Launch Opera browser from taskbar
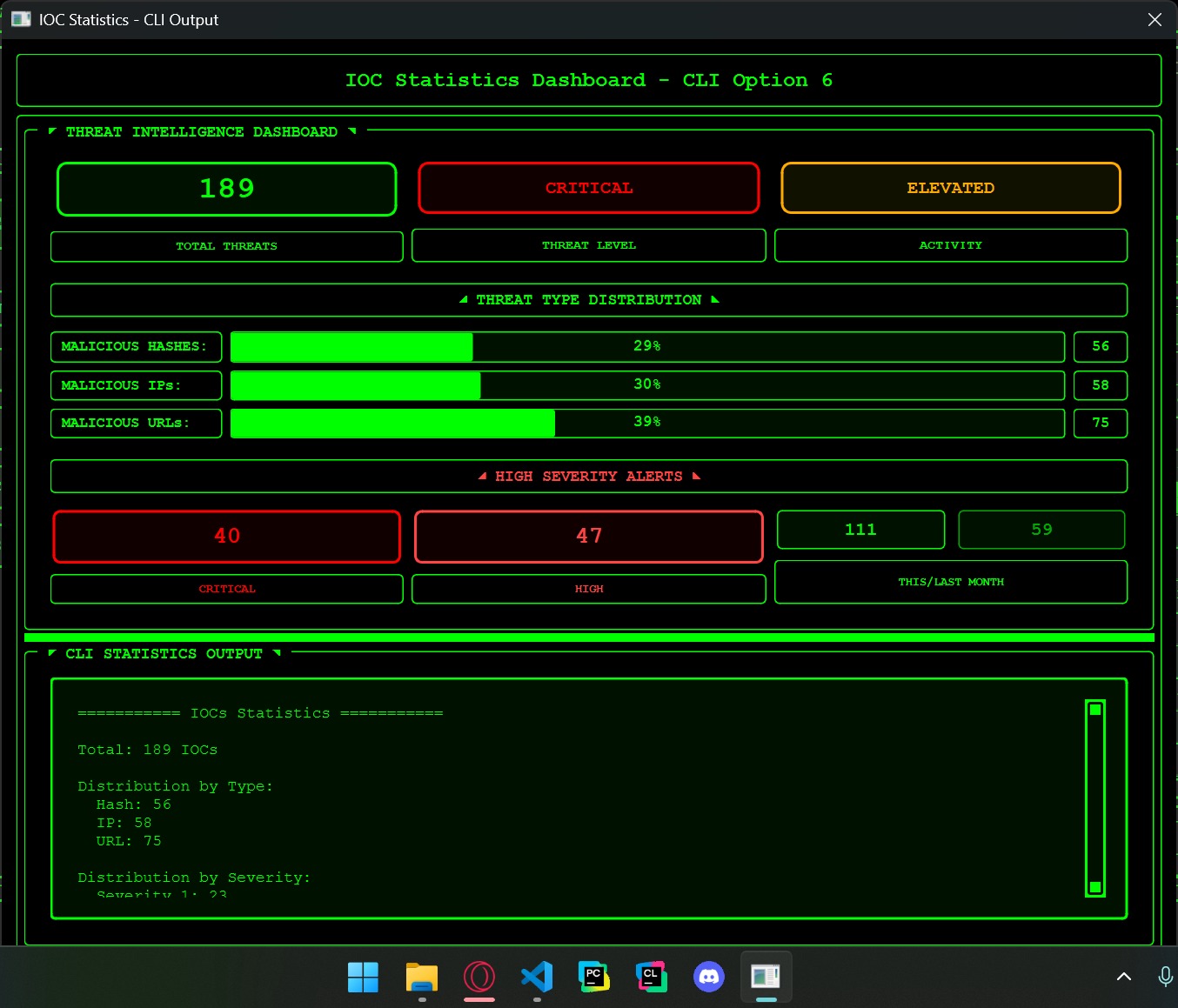Screen dimensions: 1178x1008 pyautogui.click(x=479, y=977)
